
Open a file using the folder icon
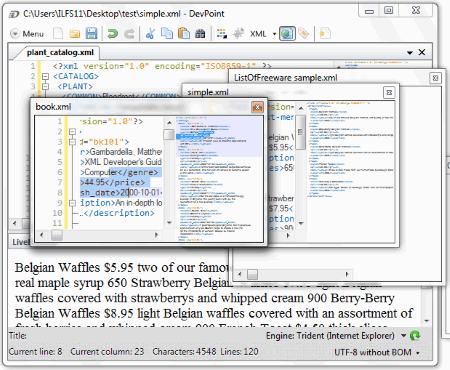pos(75,34)
